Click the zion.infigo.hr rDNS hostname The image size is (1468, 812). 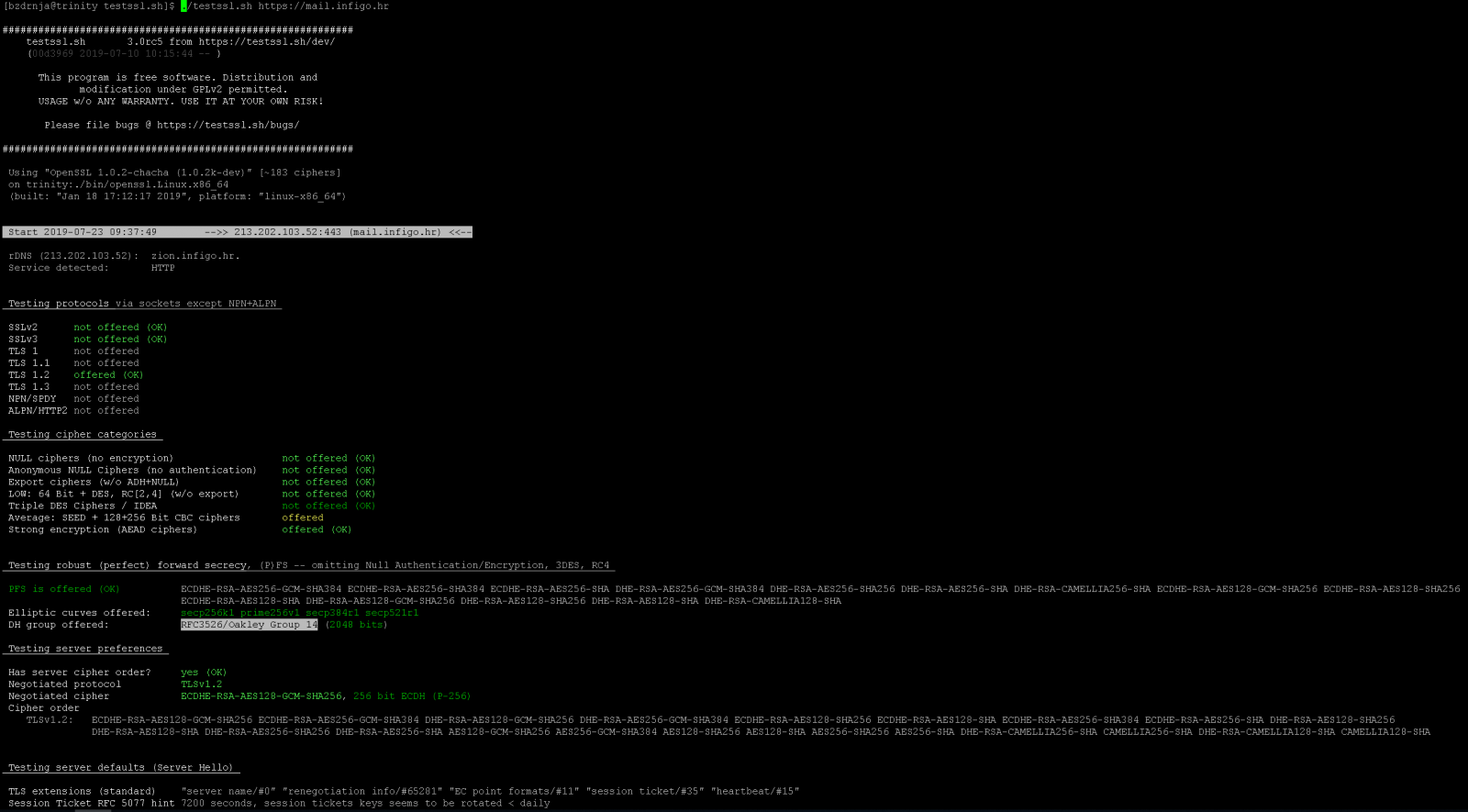coord(195,256)
